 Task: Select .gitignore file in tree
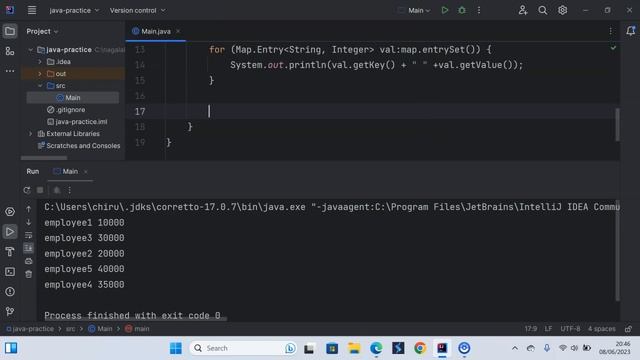[66, 110]
